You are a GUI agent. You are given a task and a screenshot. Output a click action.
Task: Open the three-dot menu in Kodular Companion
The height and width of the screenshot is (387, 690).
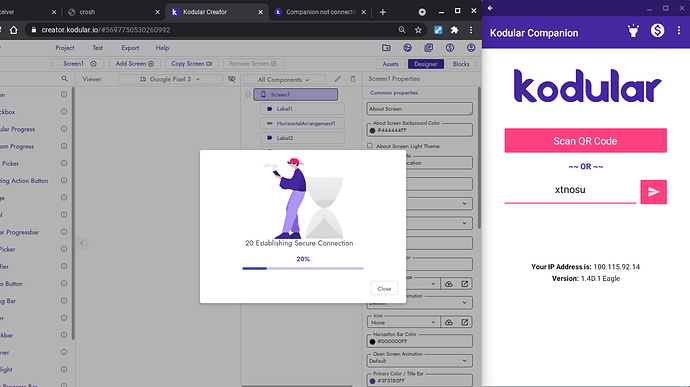[679, 30]
